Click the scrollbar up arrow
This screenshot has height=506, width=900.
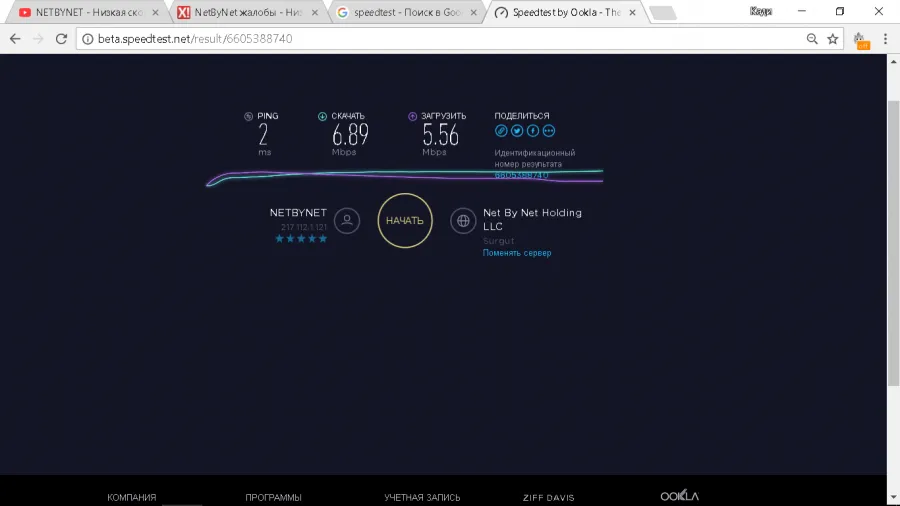point(894,61)
